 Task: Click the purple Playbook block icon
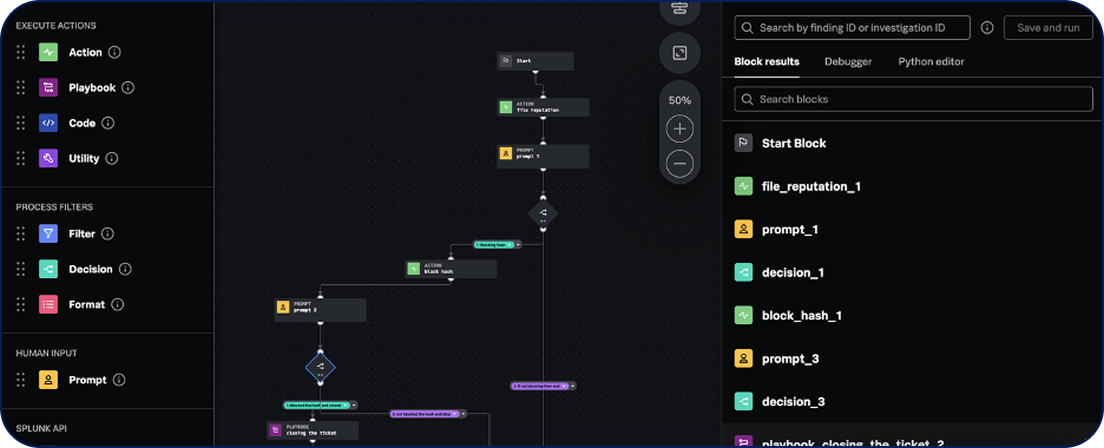tap(48, 88)
